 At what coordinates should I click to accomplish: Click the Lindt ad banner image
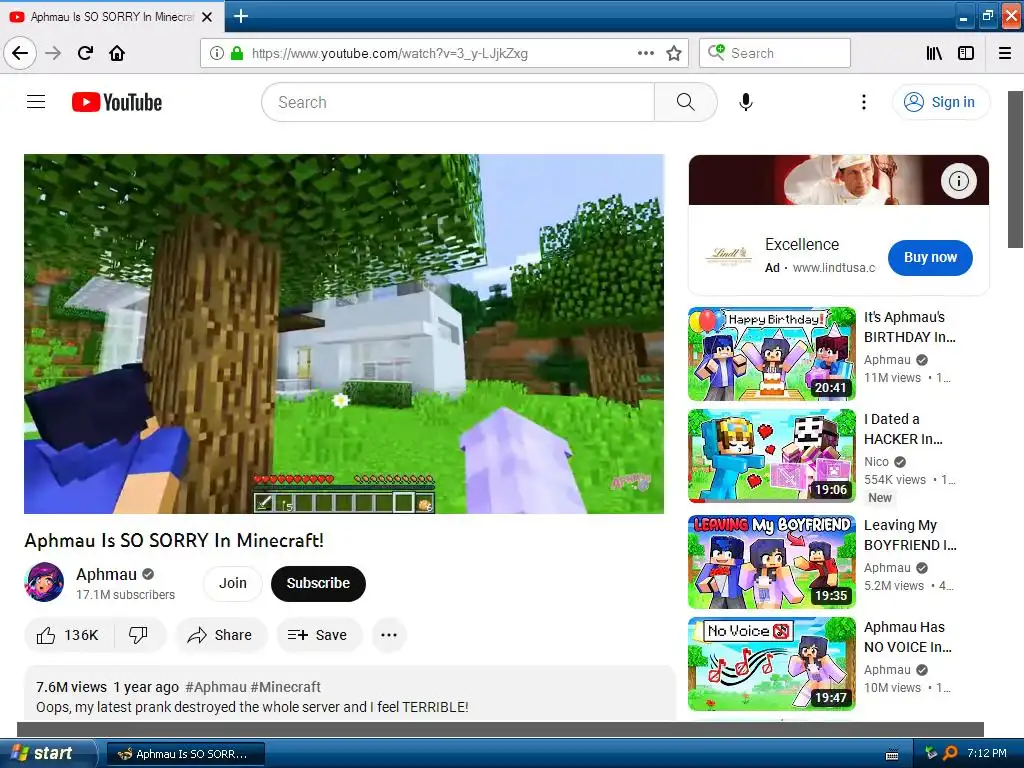(x=839, y=180)
